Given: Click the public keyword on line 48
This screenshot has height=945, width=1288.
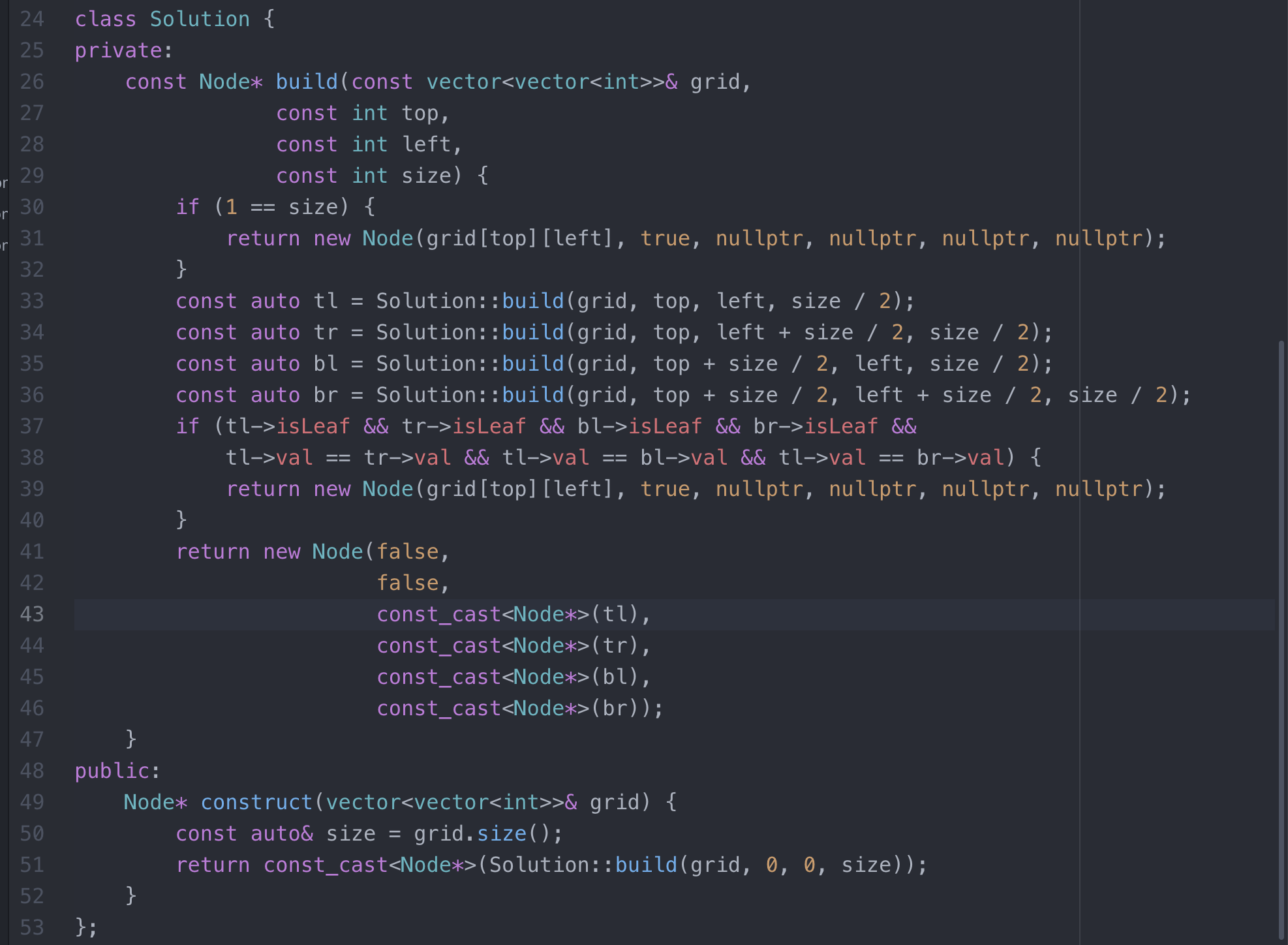Looking at the screenshot, I should click(x=112, y=771).
